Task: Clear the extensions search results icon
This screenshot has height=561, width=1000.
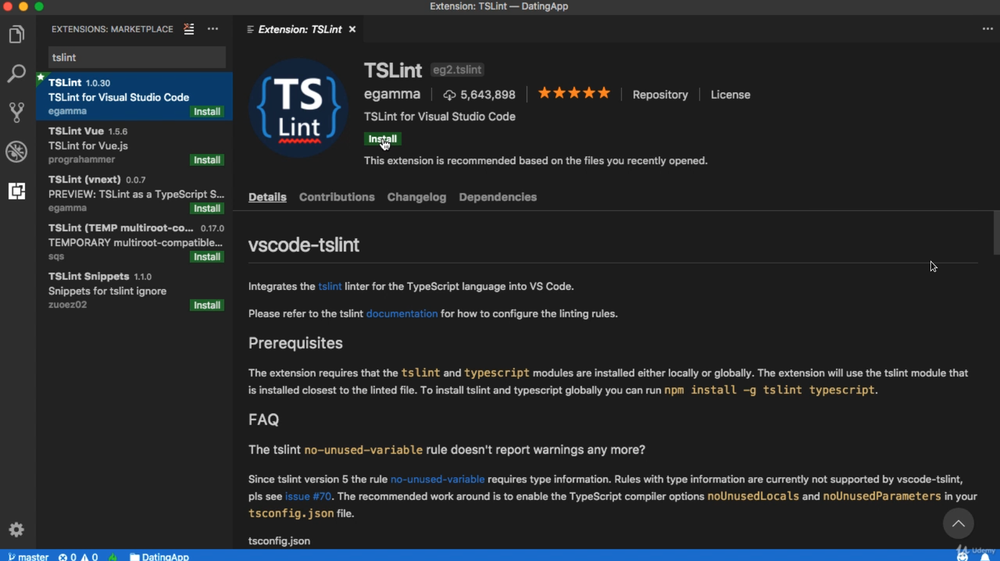Action: pyautogui.click(x=189, y=29)
